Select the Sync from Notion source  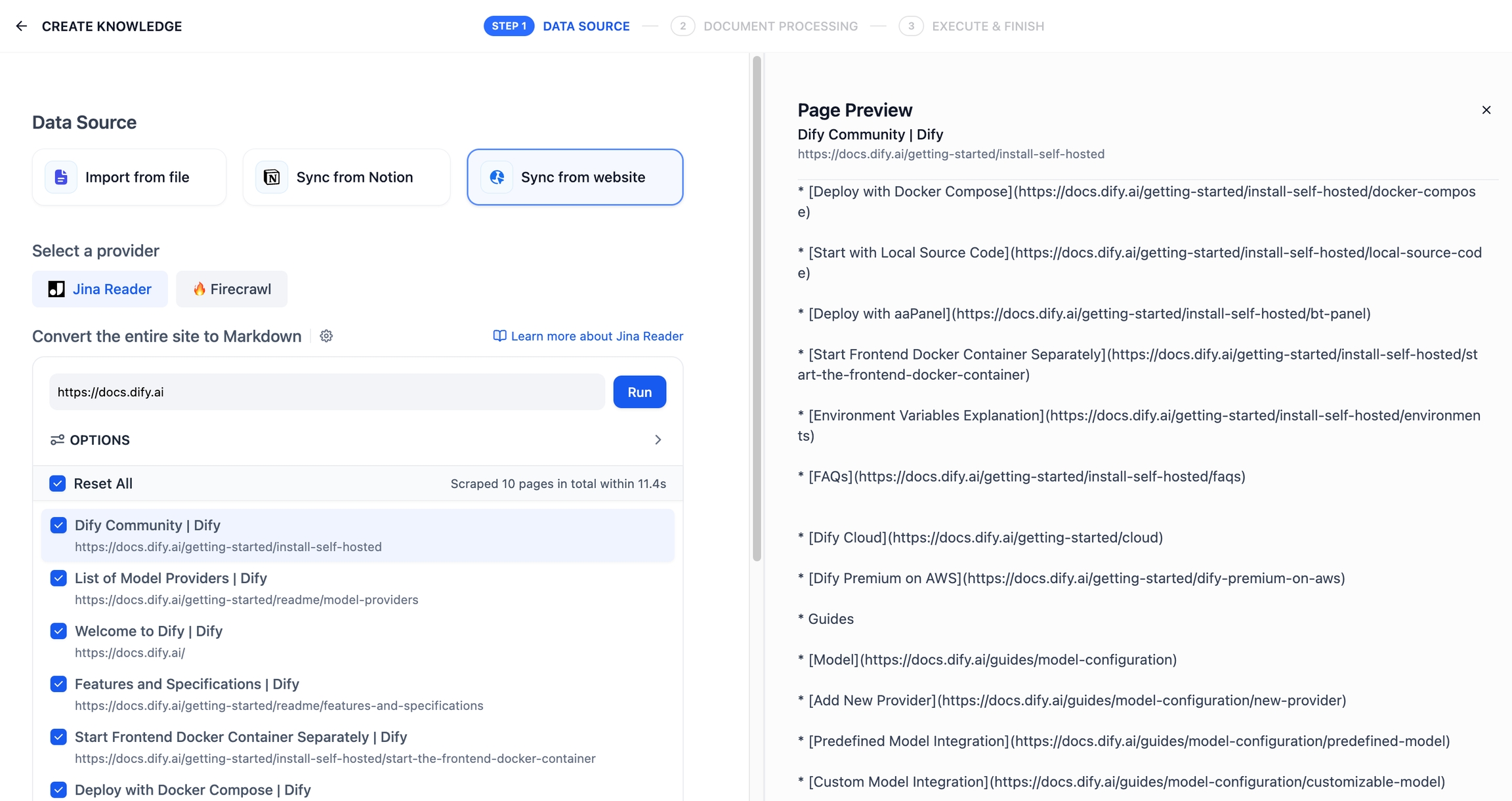point(346,177)
